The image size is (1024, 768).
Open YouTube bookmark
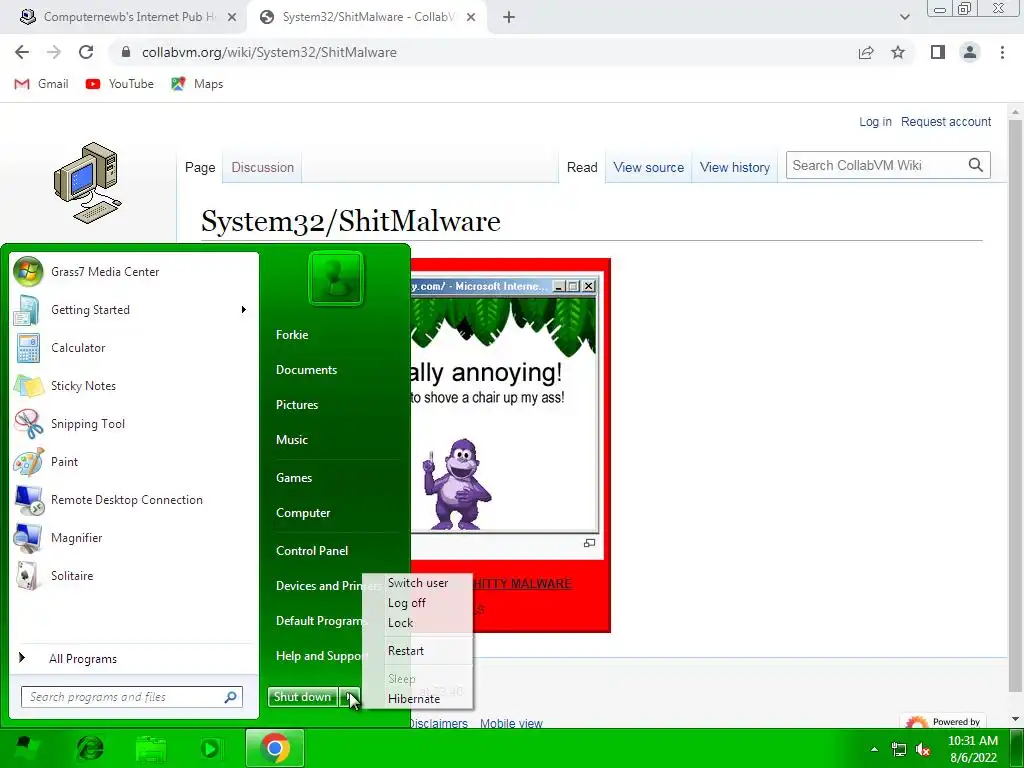tap(120, 84)
